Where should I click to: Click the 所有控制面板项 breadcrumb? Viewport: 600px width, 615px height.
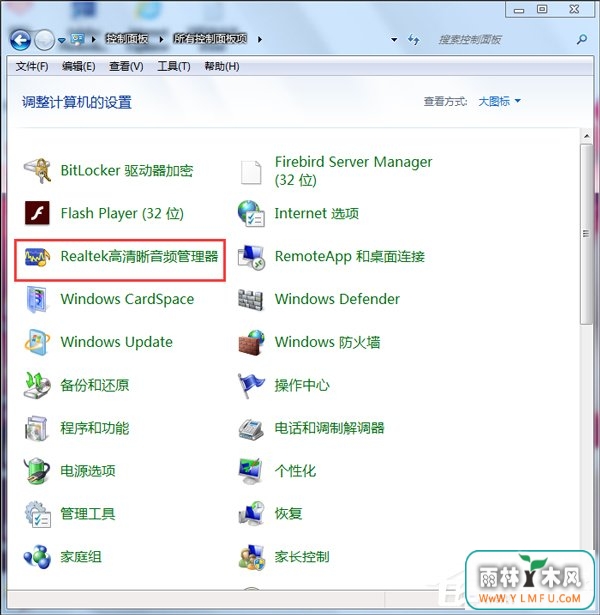click(210, 39)
